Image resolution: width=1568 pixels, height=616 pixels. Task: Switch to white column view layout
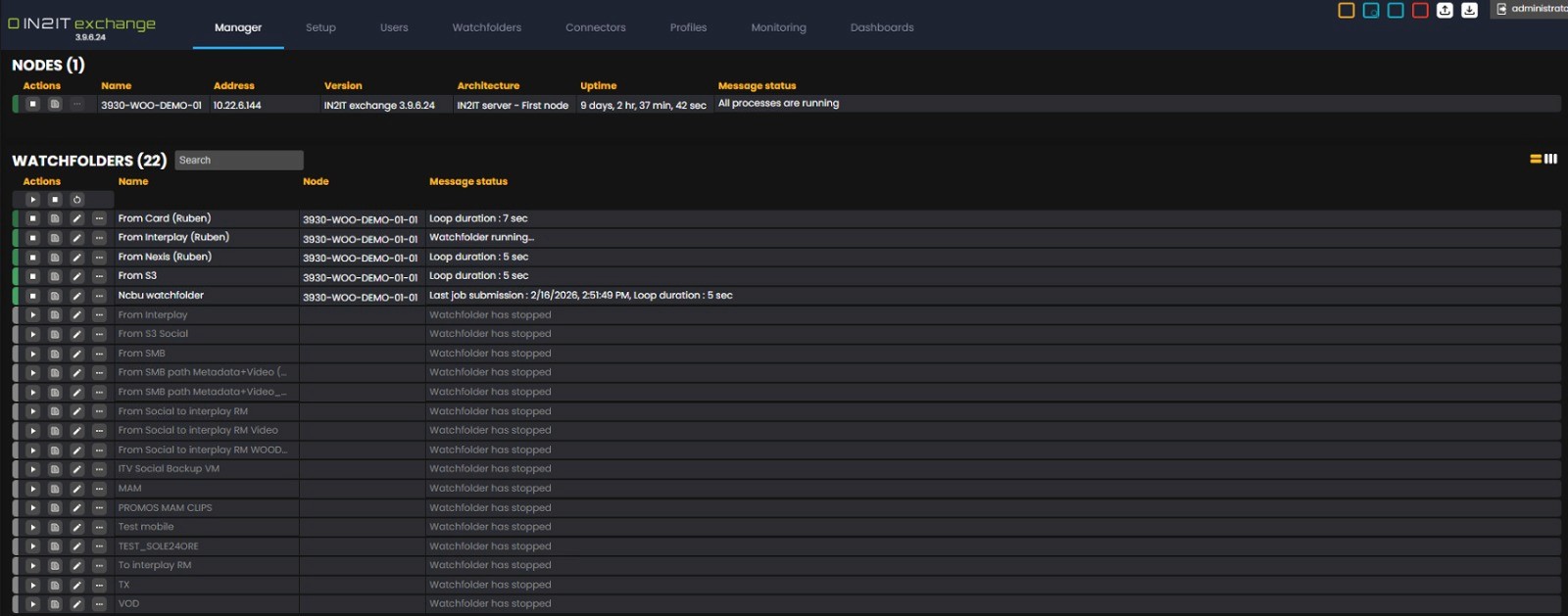coord(1550,159)
